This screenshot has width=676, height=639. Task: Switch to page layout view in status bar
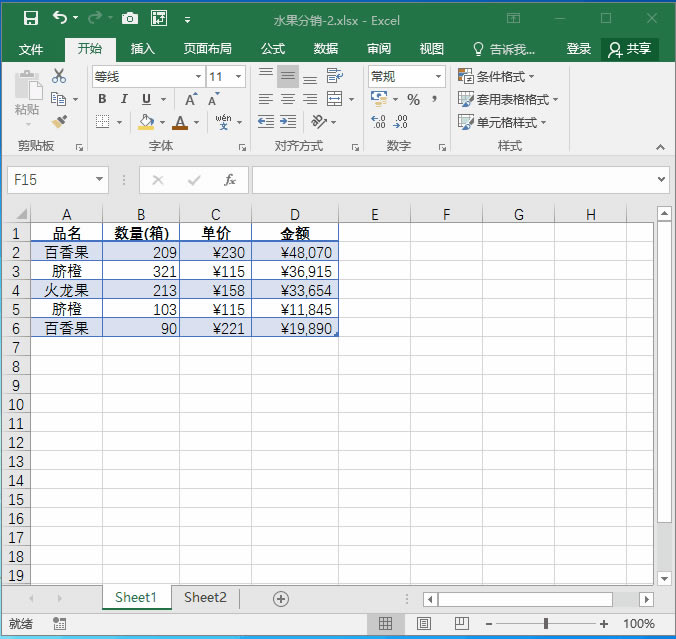(423, 624)
